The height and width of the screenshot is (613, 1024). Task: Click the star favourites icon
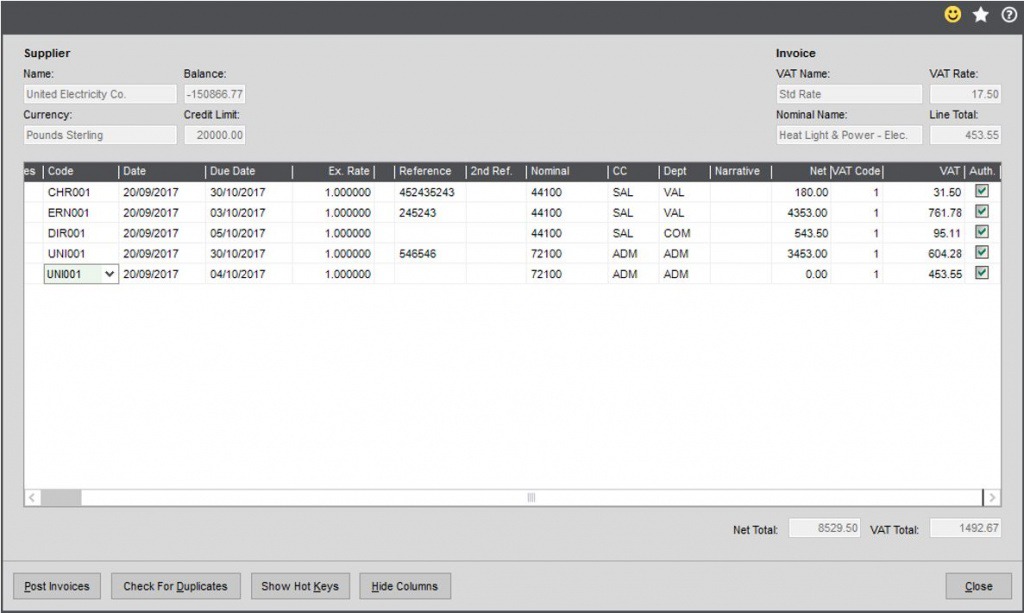point(981,14)
